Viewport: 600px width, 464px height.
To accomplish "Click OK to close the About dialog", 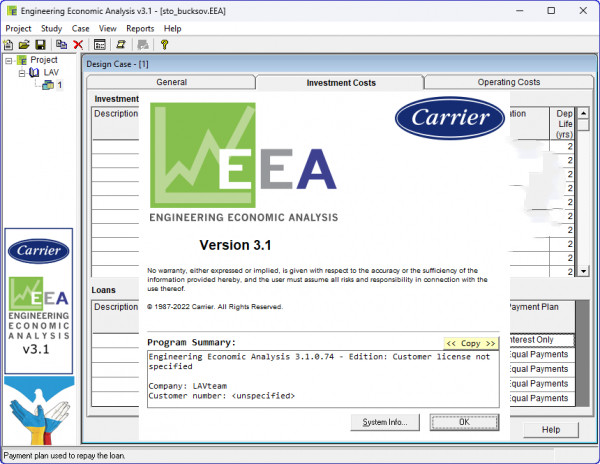I will tap(464, 422).
